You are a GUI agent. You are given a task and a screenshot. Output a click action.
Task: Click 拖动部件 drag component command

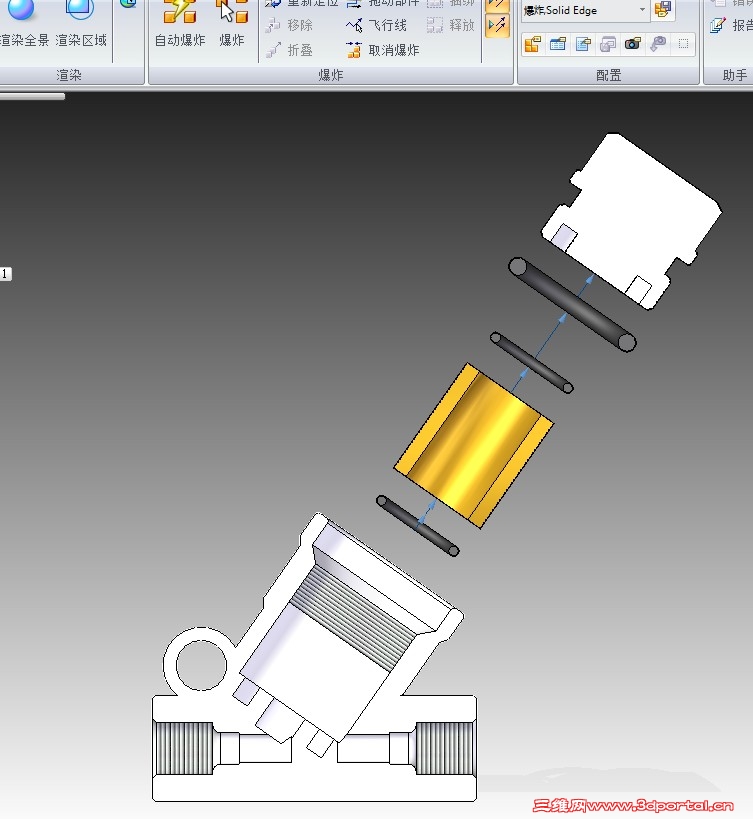click(x=383, y=3)
